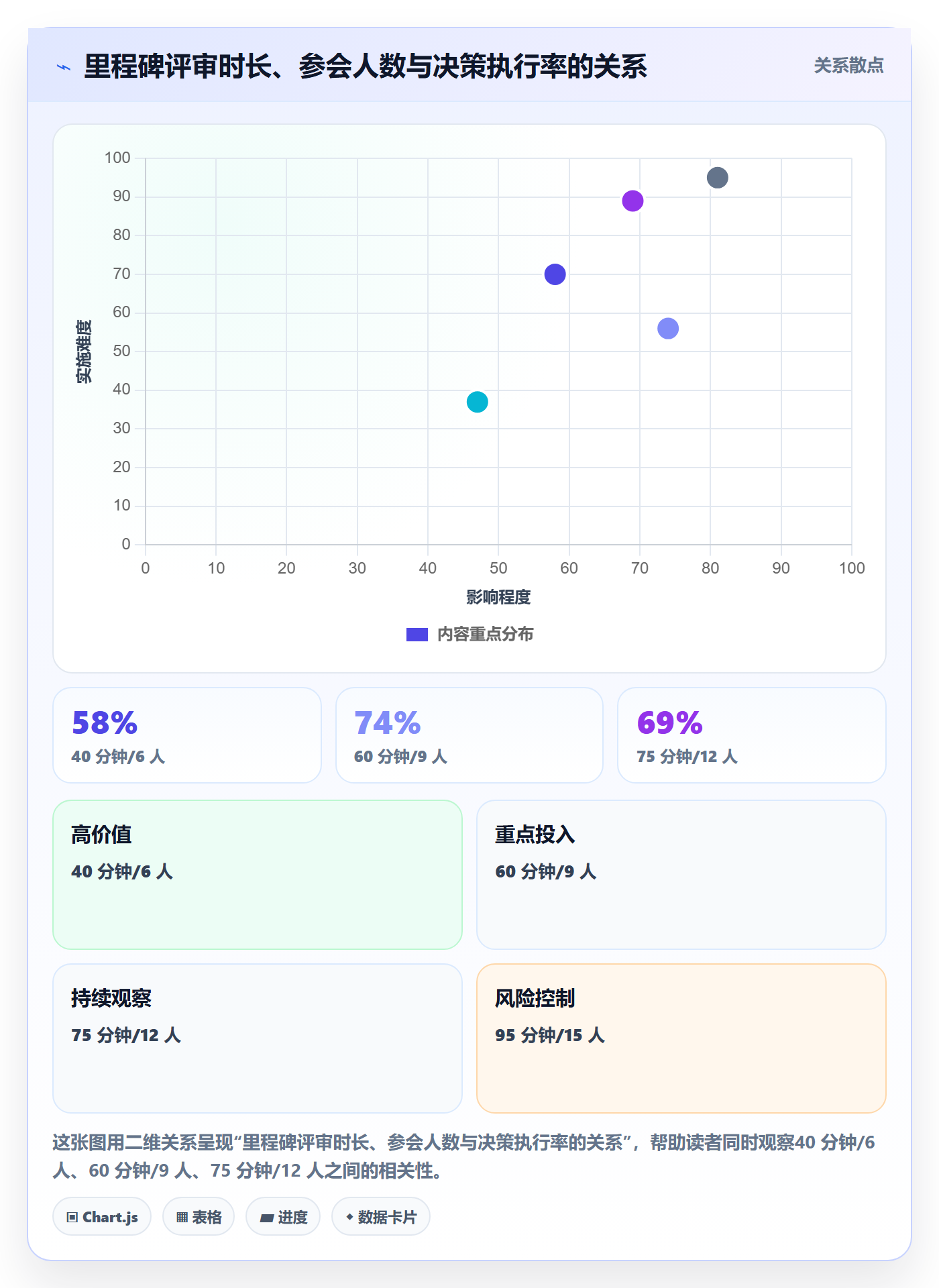Click the diamond icon in the 数据卡片 tag
The width and height of the screenshot is (939, 1288).
349,1217
